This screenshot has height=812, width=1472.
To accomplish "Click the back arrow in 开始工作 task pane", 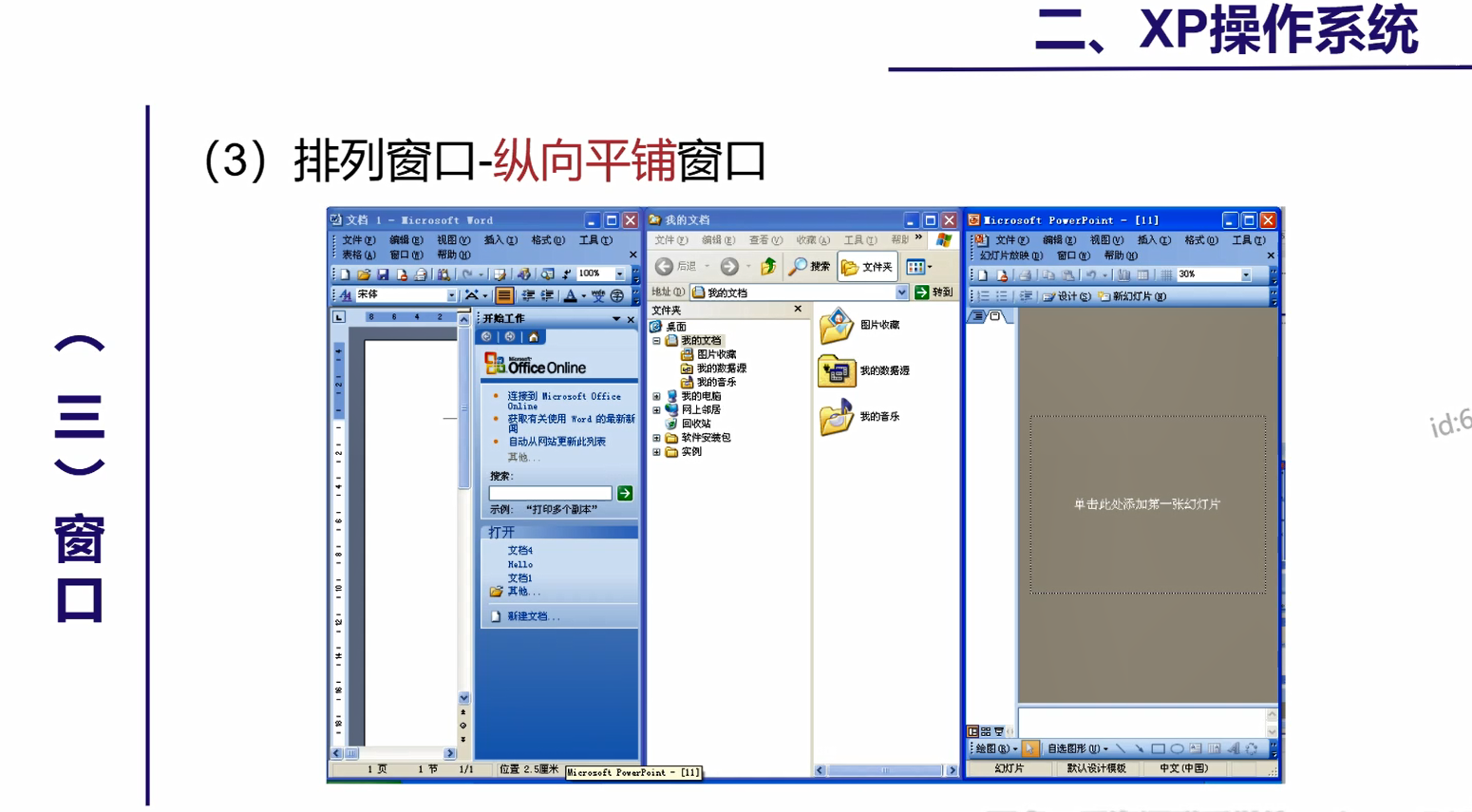I will (486, 337).
